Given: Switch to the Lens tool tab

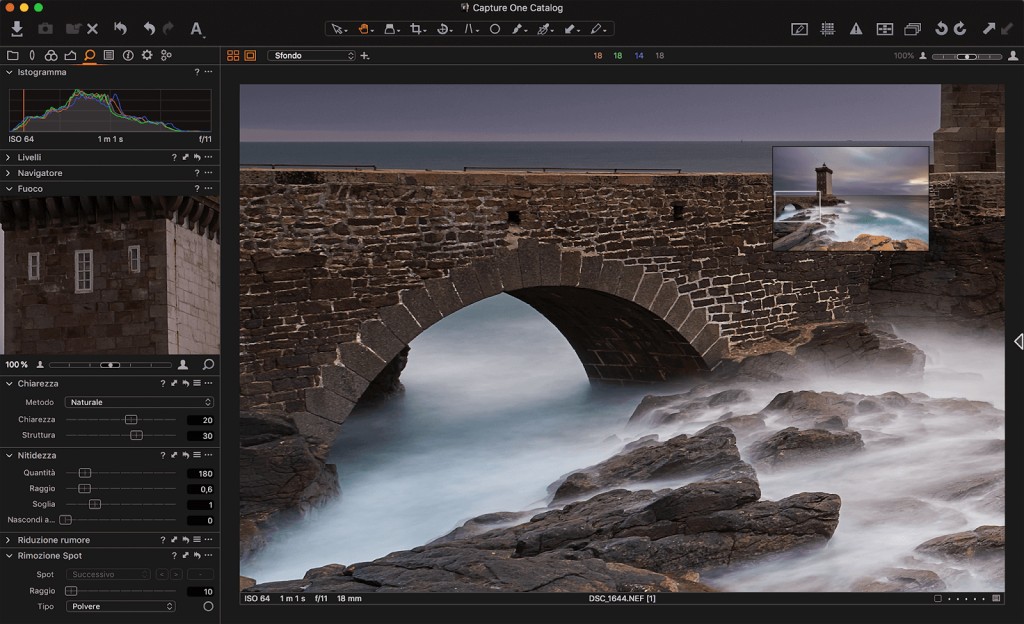Looking at the screenshot, I should [x=32, y=55].
